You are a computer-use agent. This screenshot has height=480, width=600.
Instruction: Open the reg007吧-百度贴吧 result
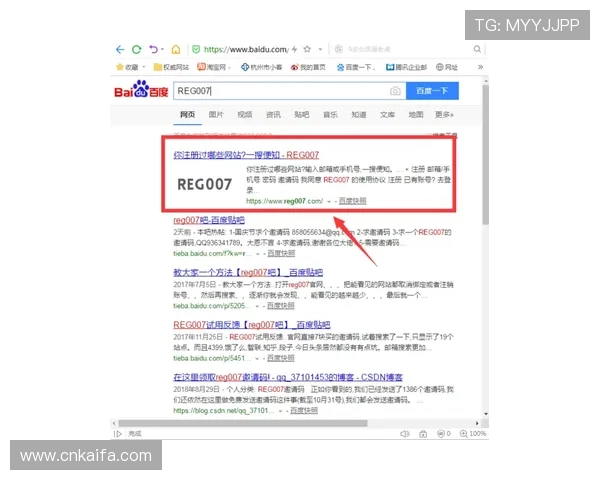[209, 220]
